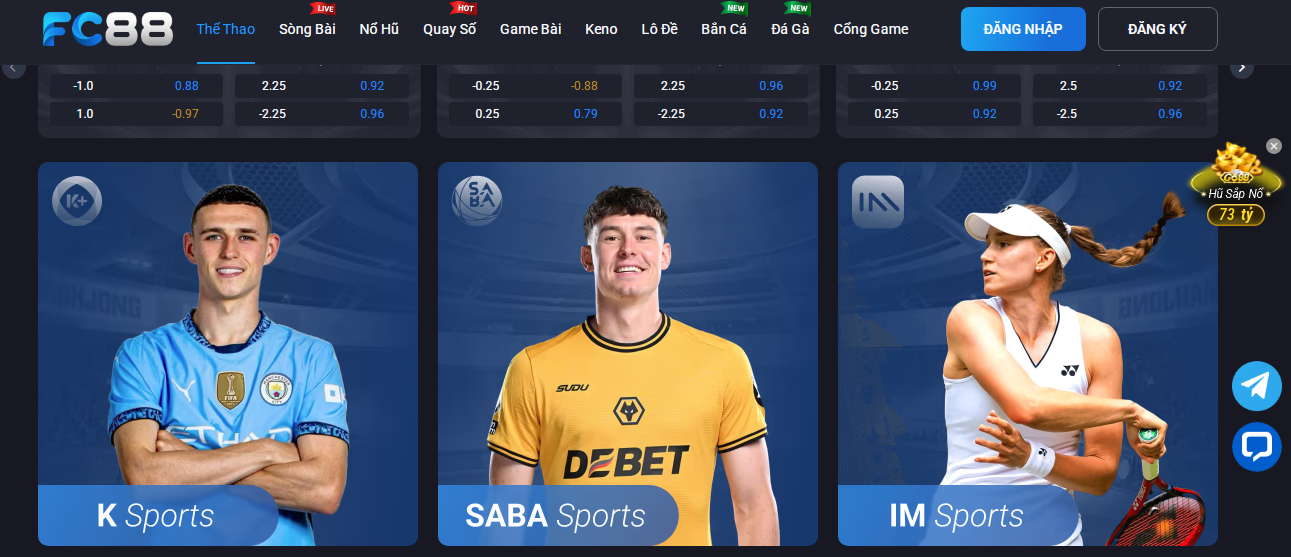Open the K Sports card
The image size is (1291, 557).
click(228, 354)
